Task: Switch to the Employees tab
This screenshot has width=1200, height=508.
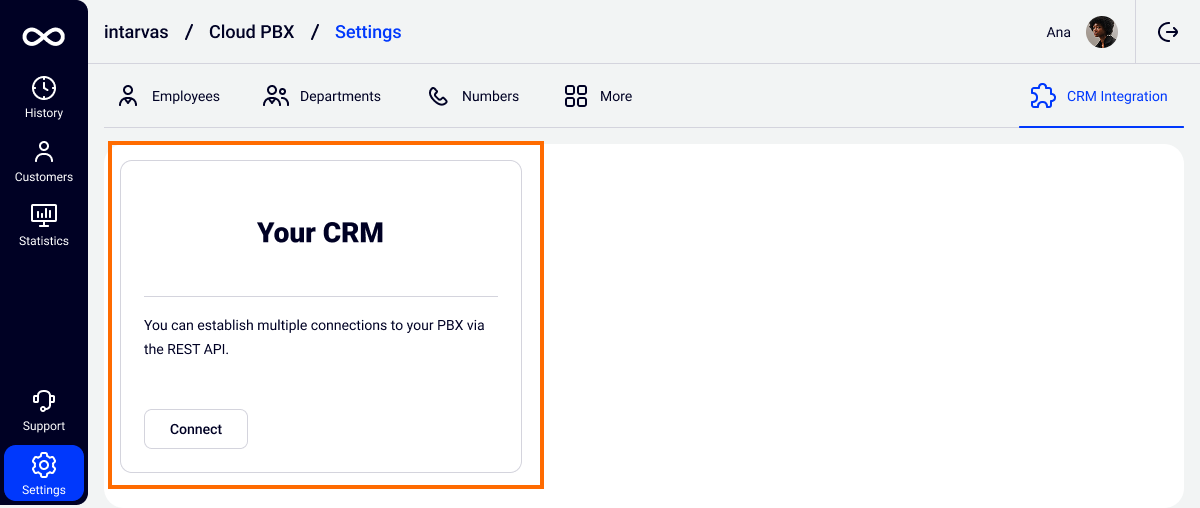Action: pyautogui.click(x=169, y=96)
